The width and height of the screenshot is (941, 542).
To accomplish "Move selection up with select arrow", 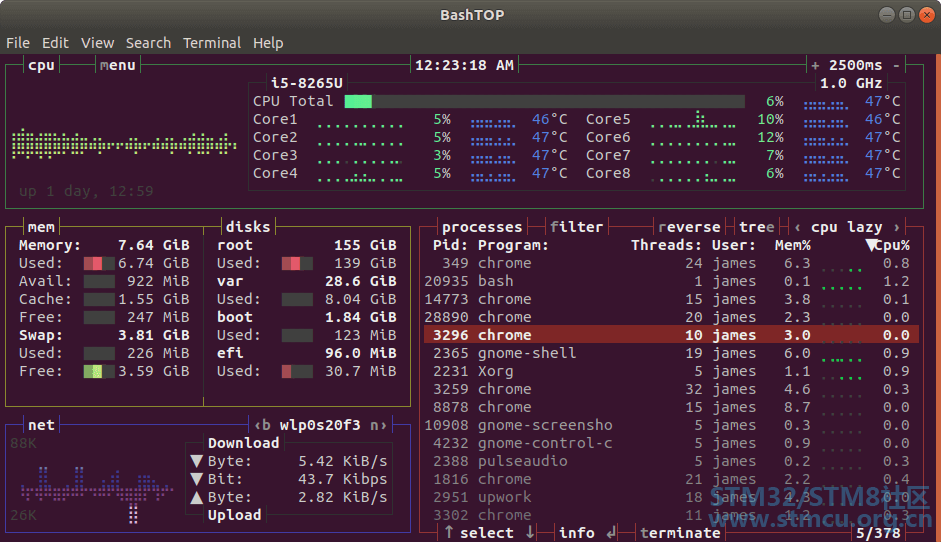I will pos(449,532).
